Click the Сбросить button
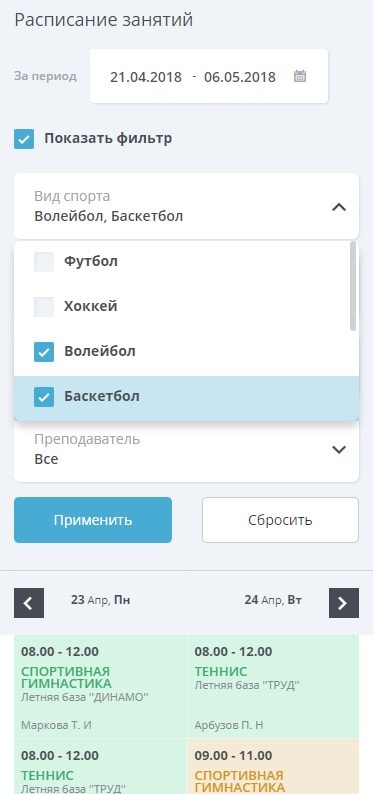Screen dimensions: 373x794 tap(280, 520)
